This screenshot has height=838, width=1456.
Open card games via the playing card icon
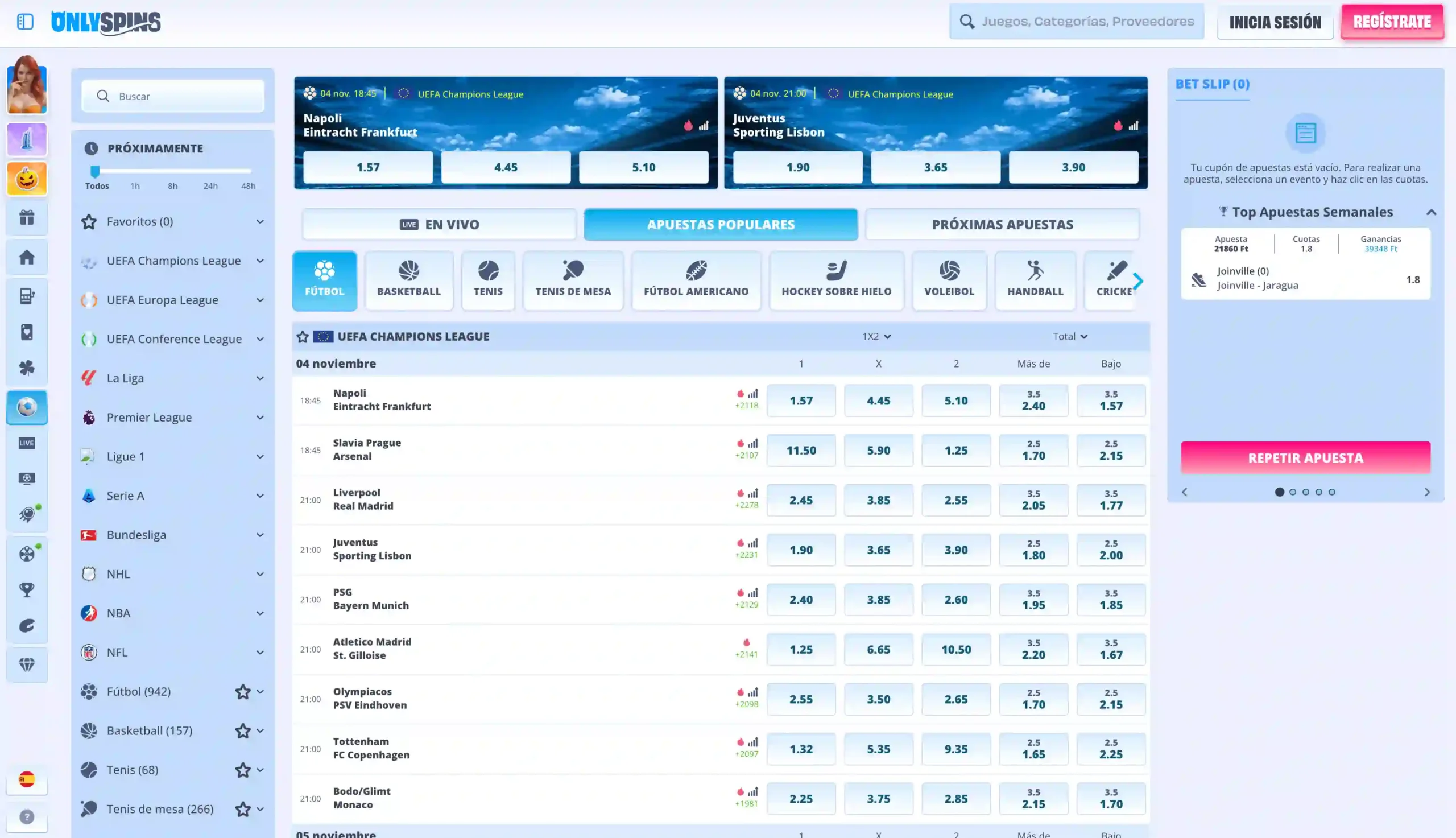point(27,332)
